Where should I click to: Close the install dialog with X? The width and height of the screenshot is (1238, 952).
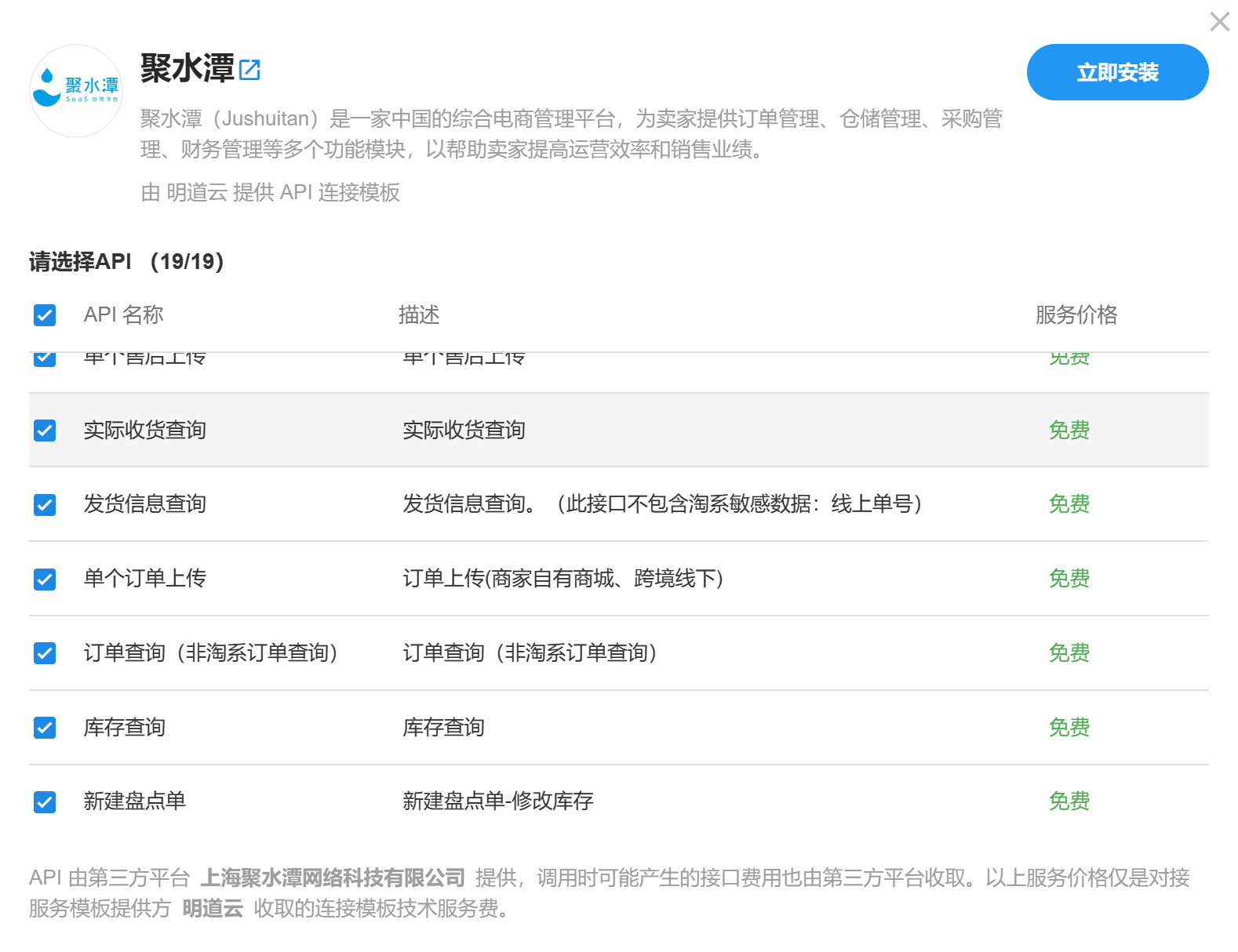1219,22
